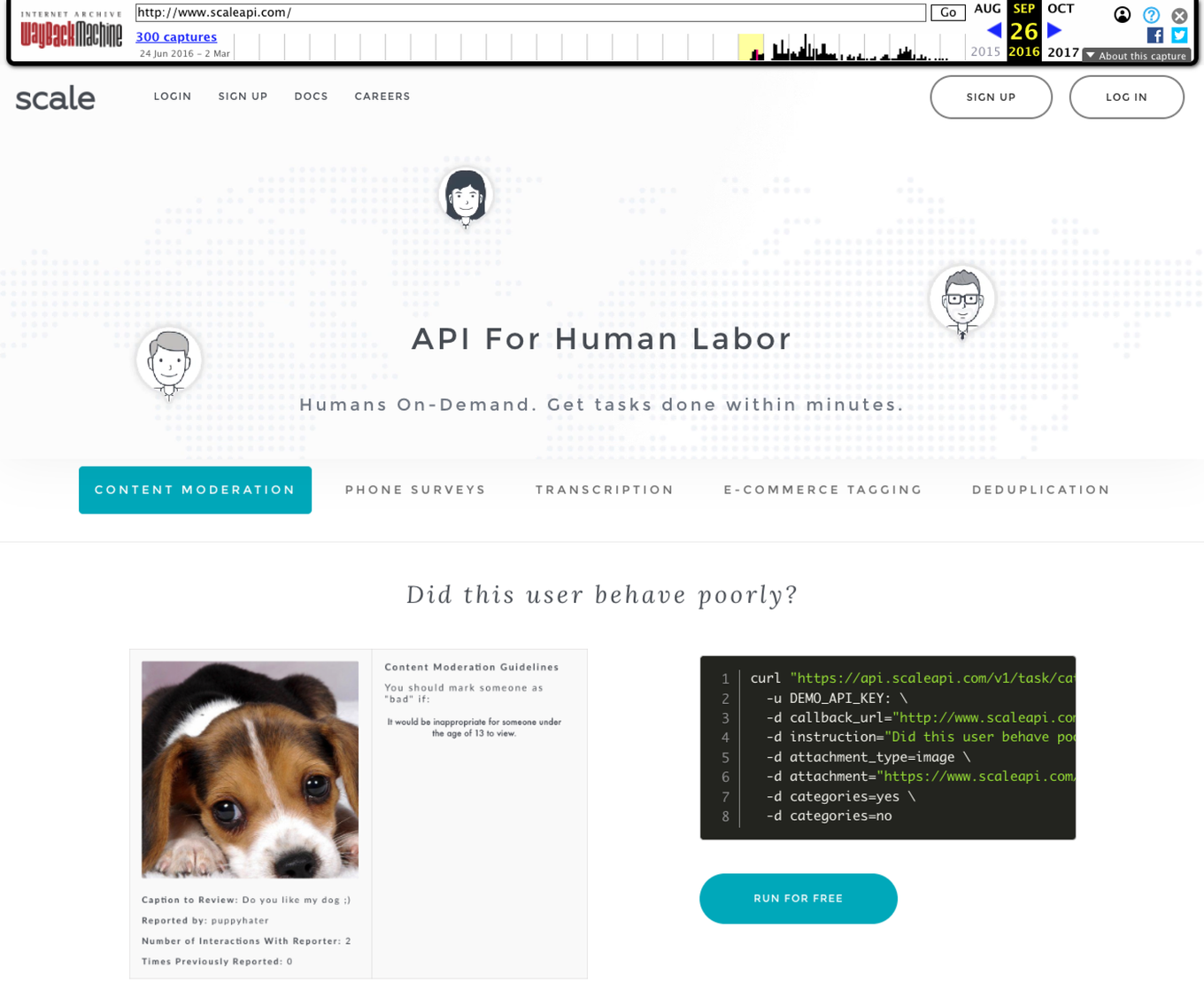
Task: Click the "-u DEMO_API_KEY" code line
Action: tap(837, 699)
